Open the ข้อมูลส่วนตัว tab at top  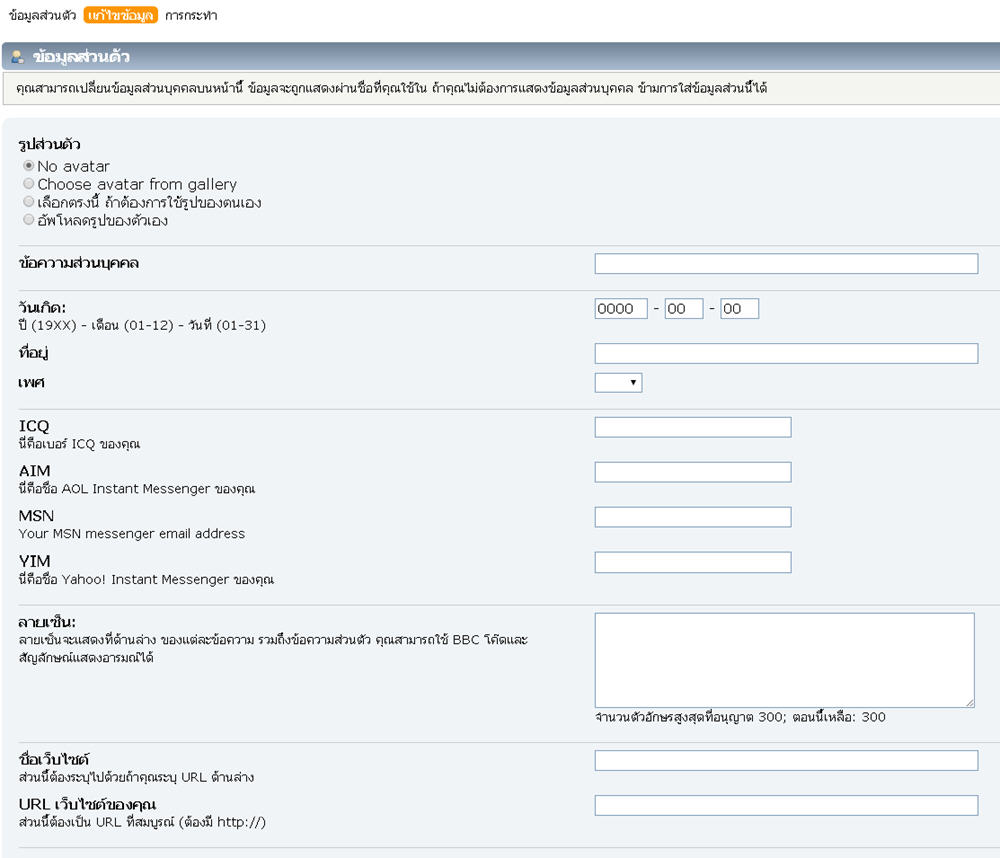point(43,15)
